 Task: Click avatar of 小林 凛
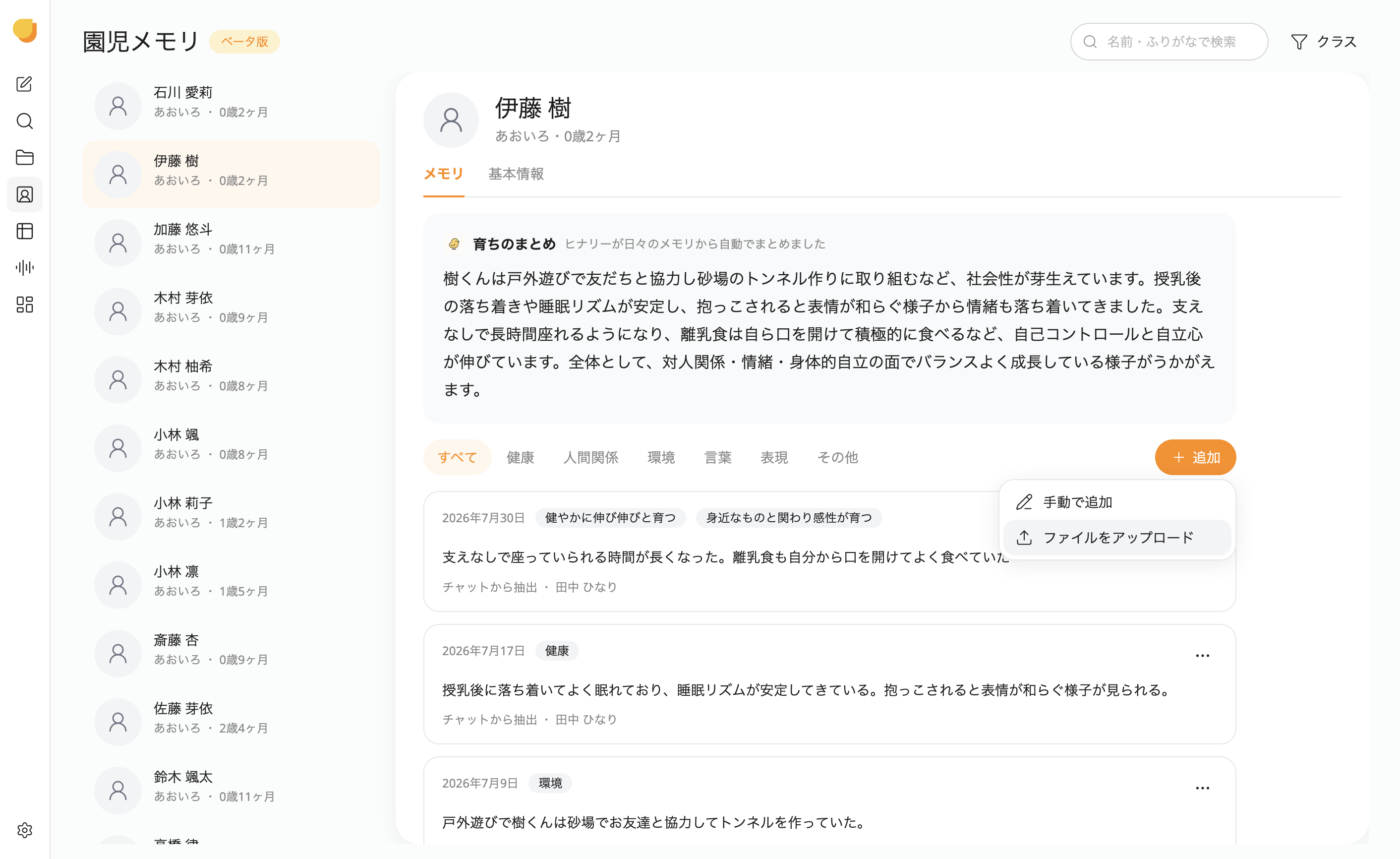[117, 586]
